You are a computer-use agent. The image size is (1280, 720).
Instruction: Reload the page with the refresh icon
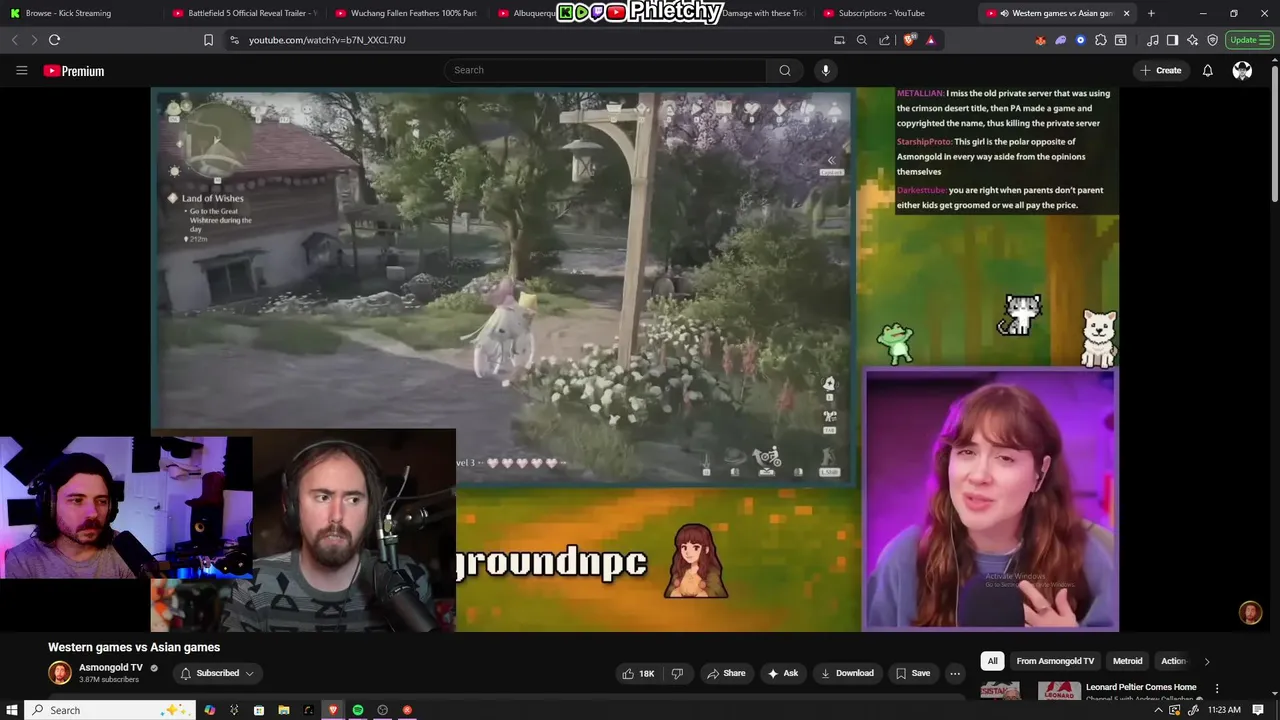point(54,40)
